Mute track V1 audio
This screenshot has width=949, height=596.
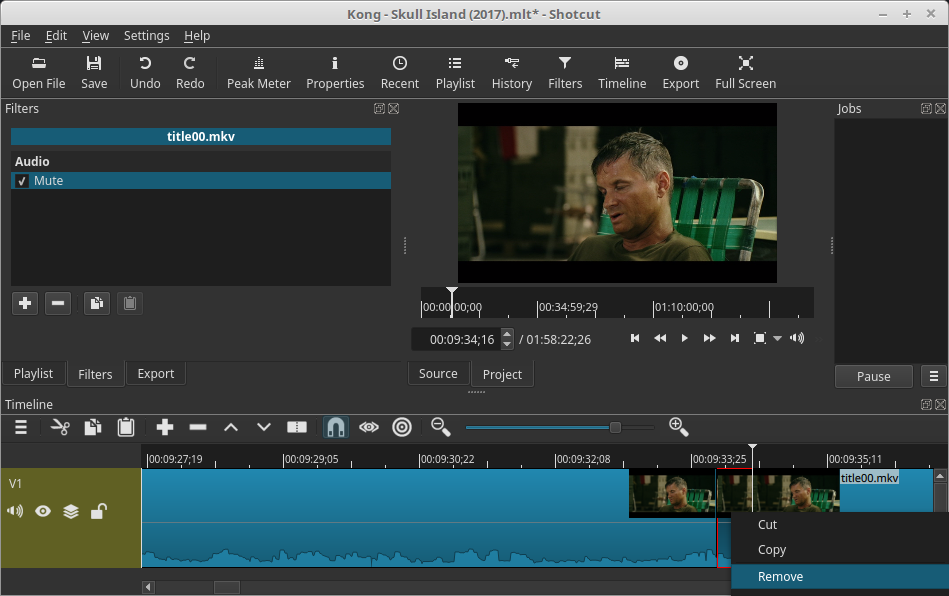15,511
